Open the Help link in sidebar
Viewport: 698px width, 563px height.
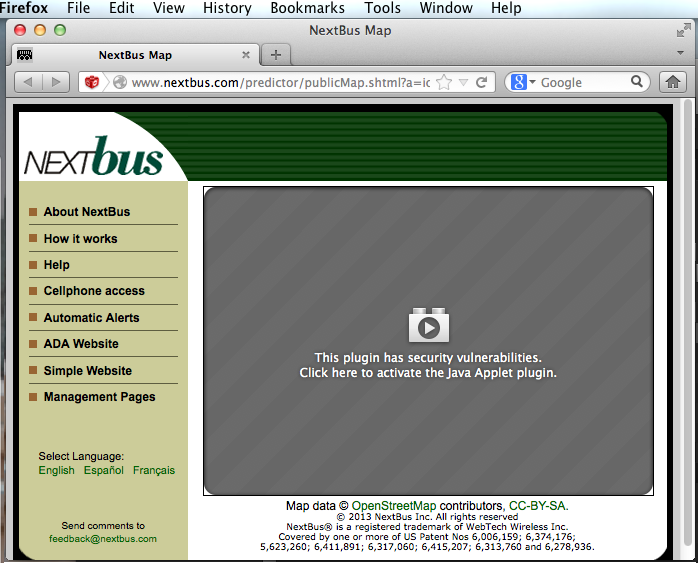click(x=57, y=265)
